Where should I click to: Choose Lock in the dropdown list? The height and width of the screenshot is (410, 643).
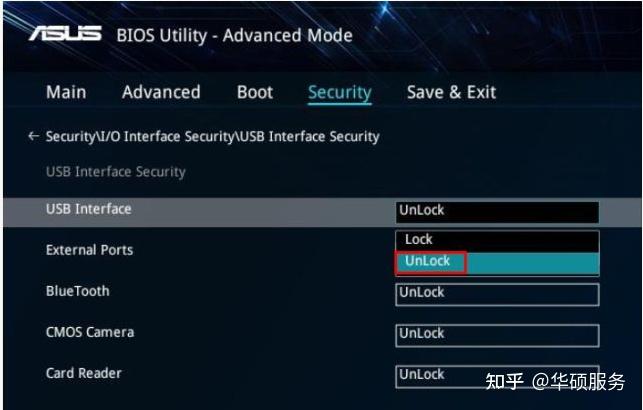point(419,240)
